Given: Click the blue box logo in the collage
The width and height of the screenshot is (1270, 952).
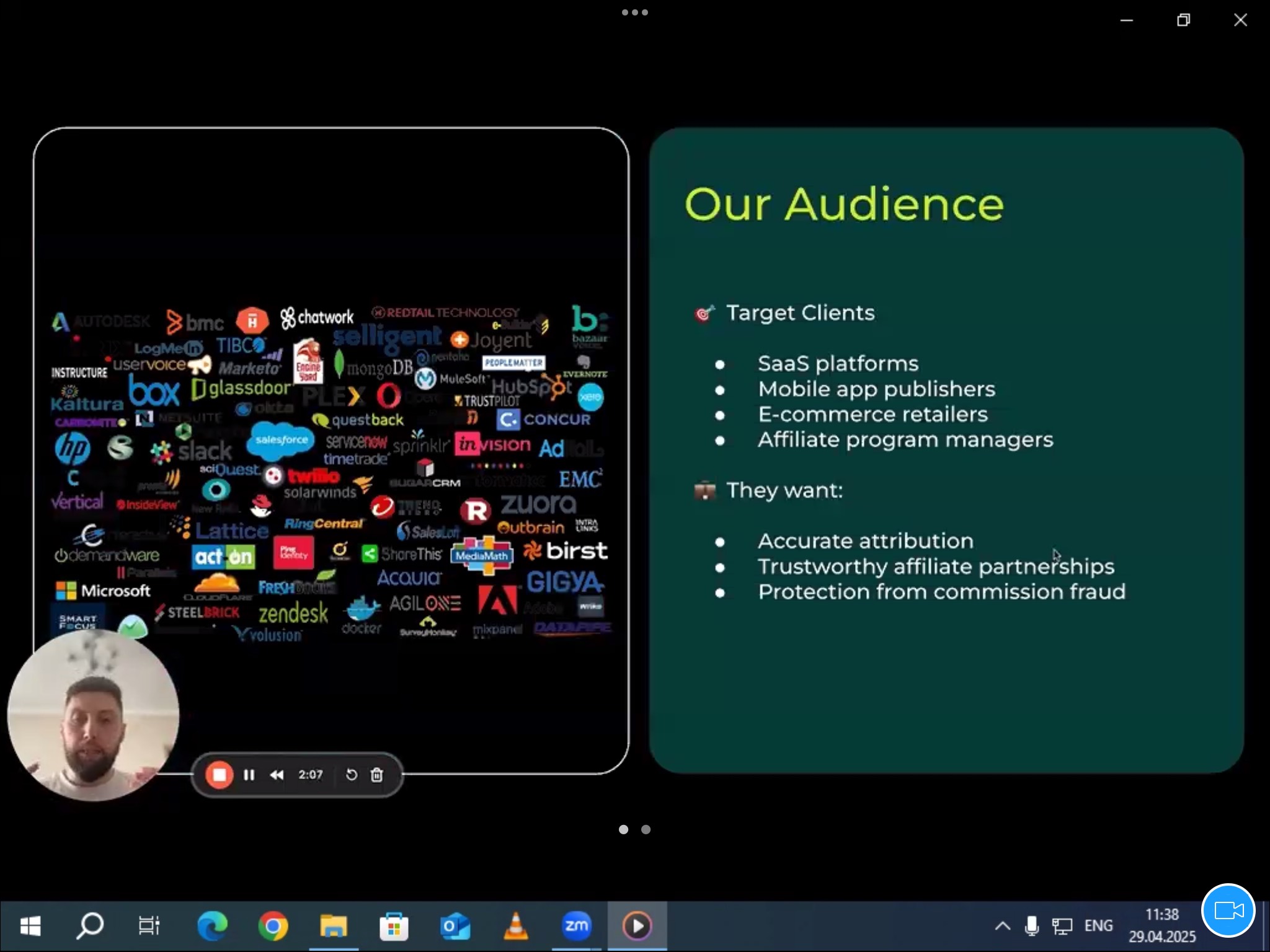Looking at the screenshot, I should tap(154, 392).
